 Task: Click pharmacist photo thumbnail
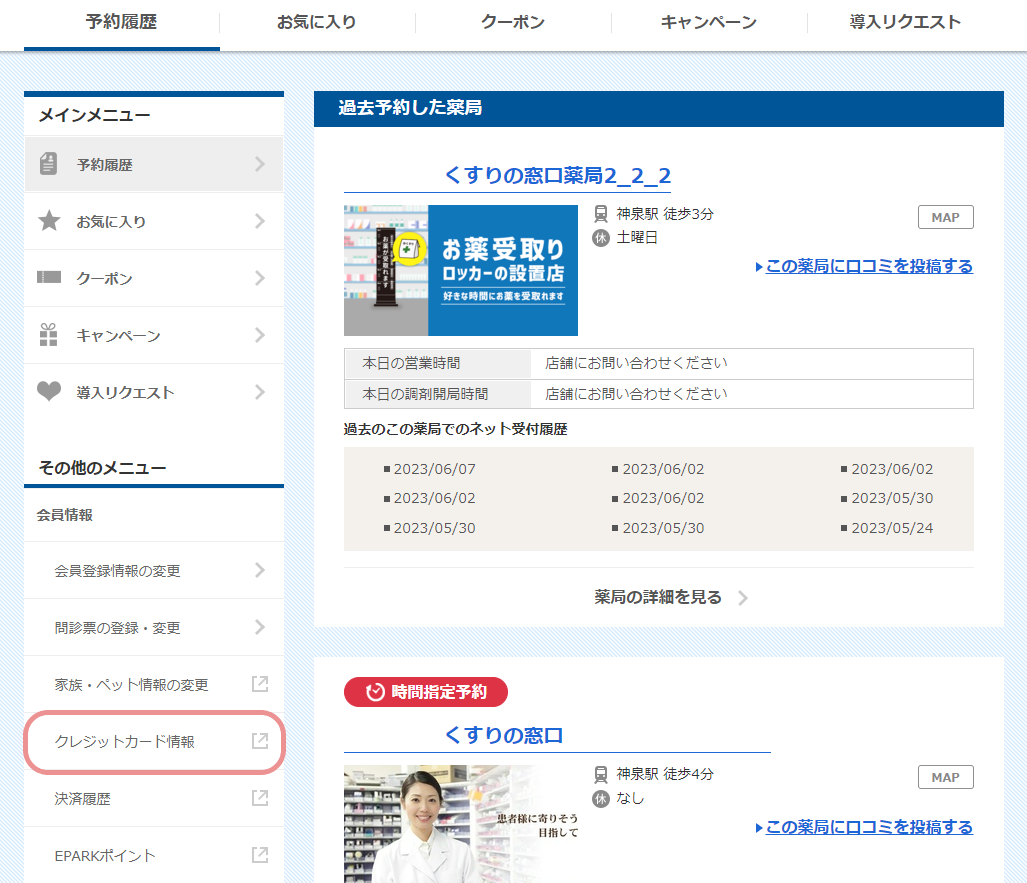click(460, 824)
